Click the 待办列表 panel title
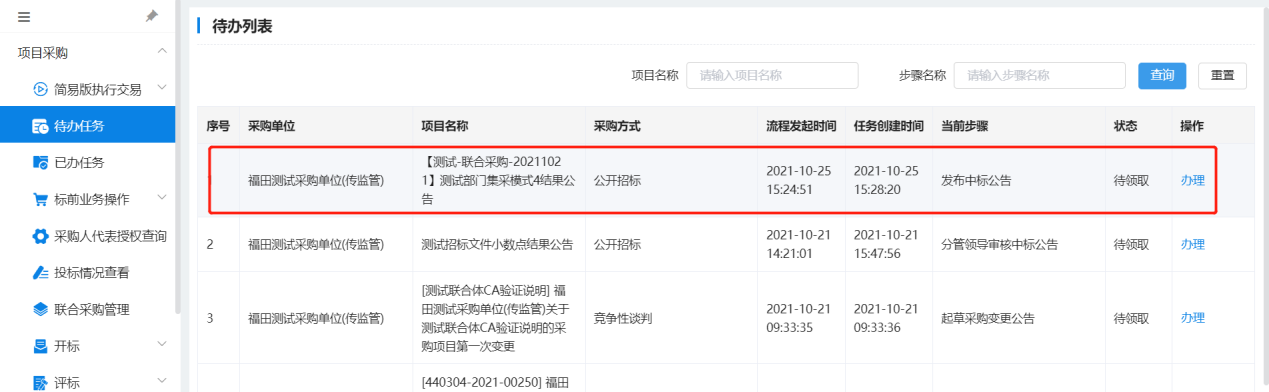Image resolution: width=1269 pixels, height=392 pixels. tap(242, 26)
